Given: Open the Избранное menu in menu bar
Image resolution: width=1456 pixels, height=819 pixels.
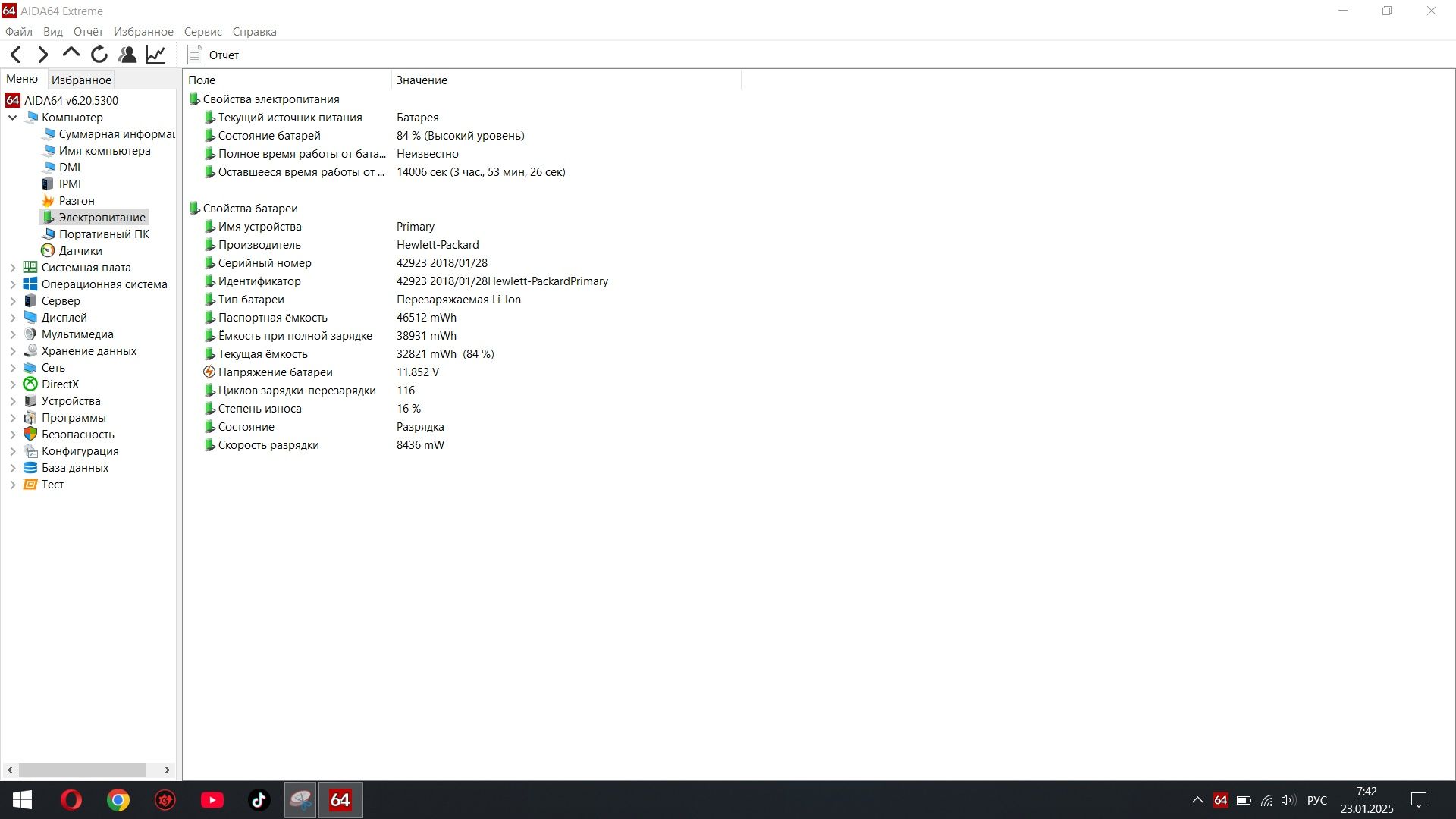Looking at the screenshot, I should click(143, 32).
